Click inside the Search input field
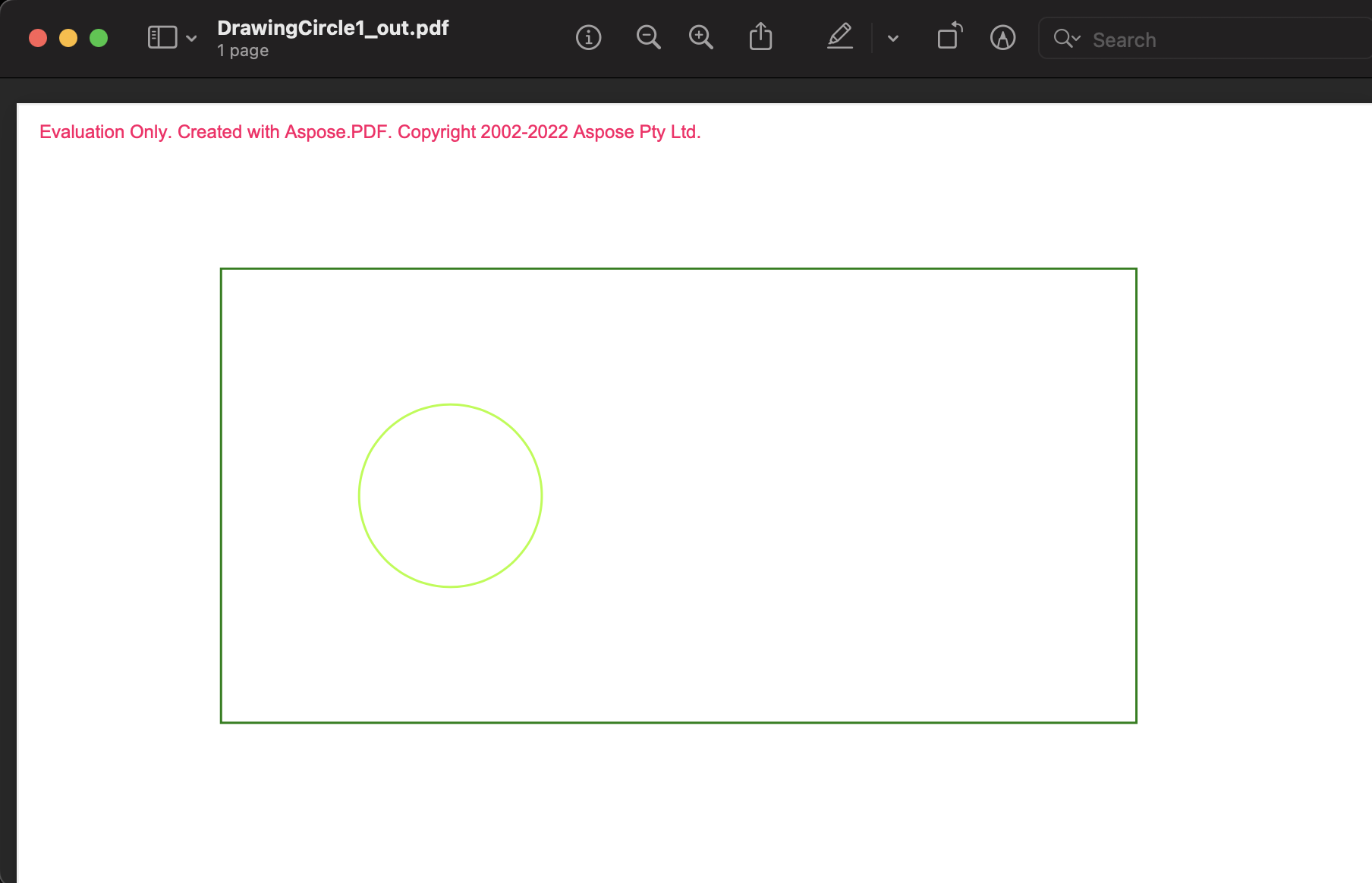The height and width of the screenshot is (883, 1372). [1176, 39]
